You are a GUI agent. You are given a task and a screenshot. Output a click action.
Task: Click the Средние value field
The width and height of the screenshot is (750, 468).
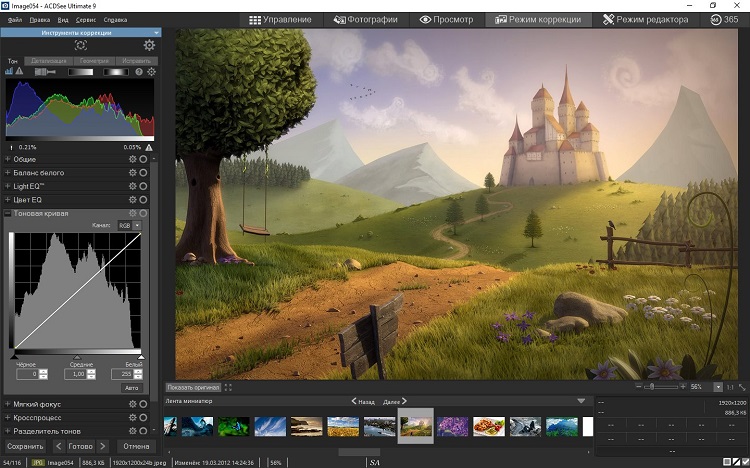76,374
